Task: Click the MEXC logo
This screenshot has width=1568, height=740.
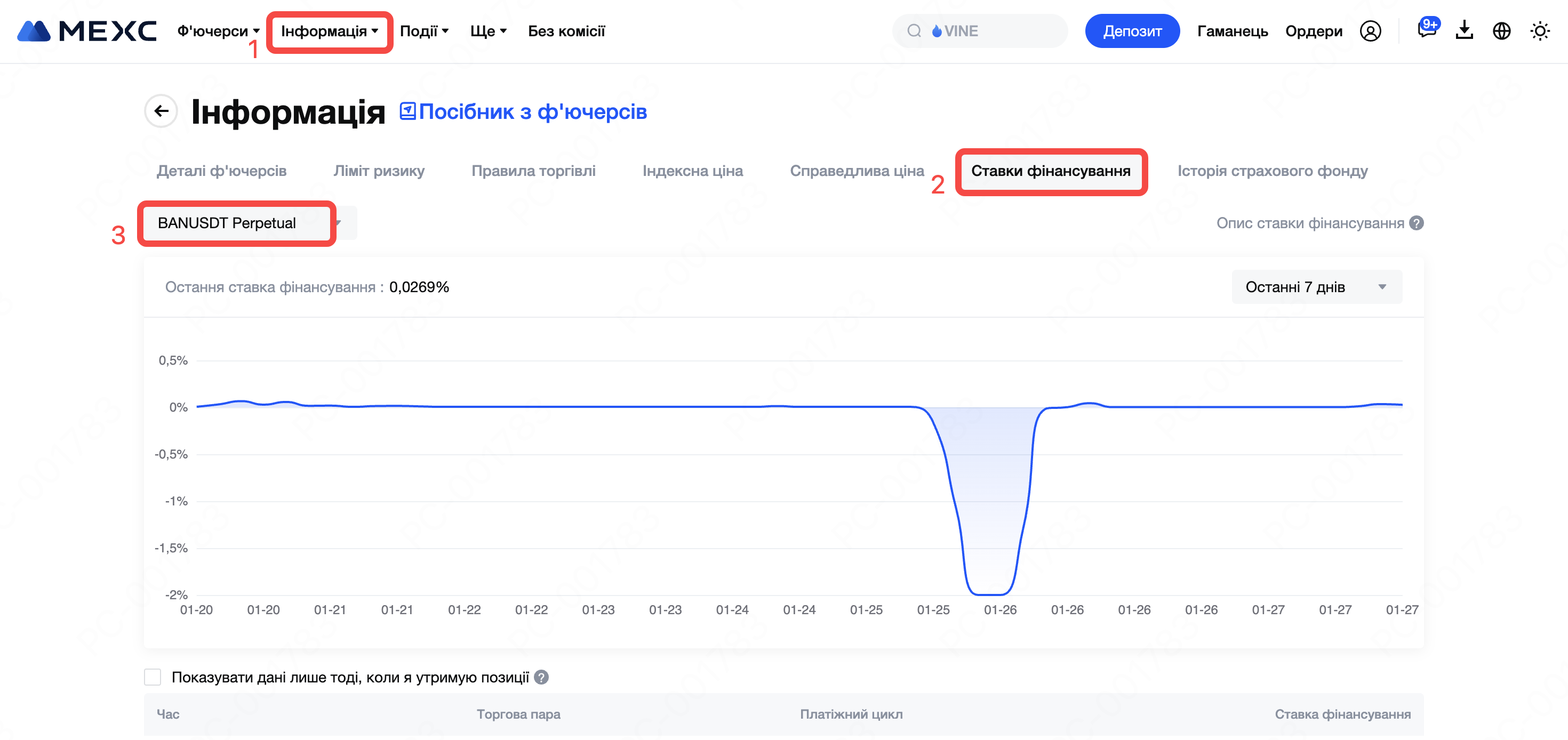Action: coord(86,31)
